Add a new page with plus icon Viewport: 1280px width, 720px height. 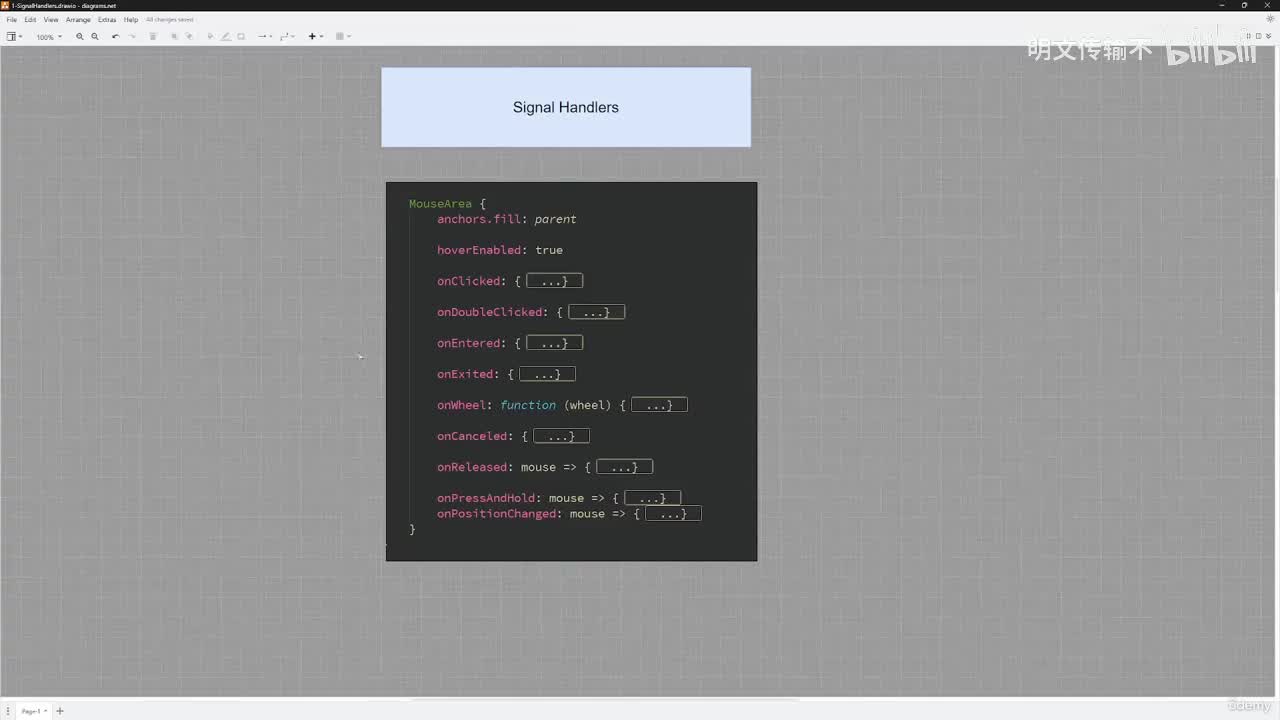pos(59,711)
